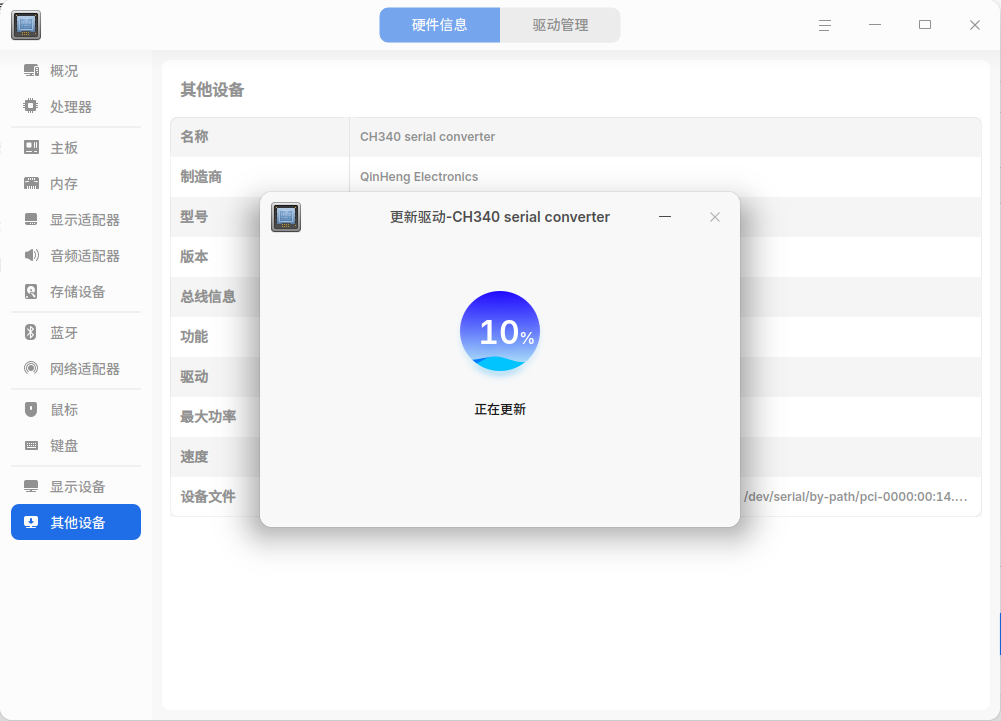Maximize the device manager window
1001x721 pixels.
[925, 25]
